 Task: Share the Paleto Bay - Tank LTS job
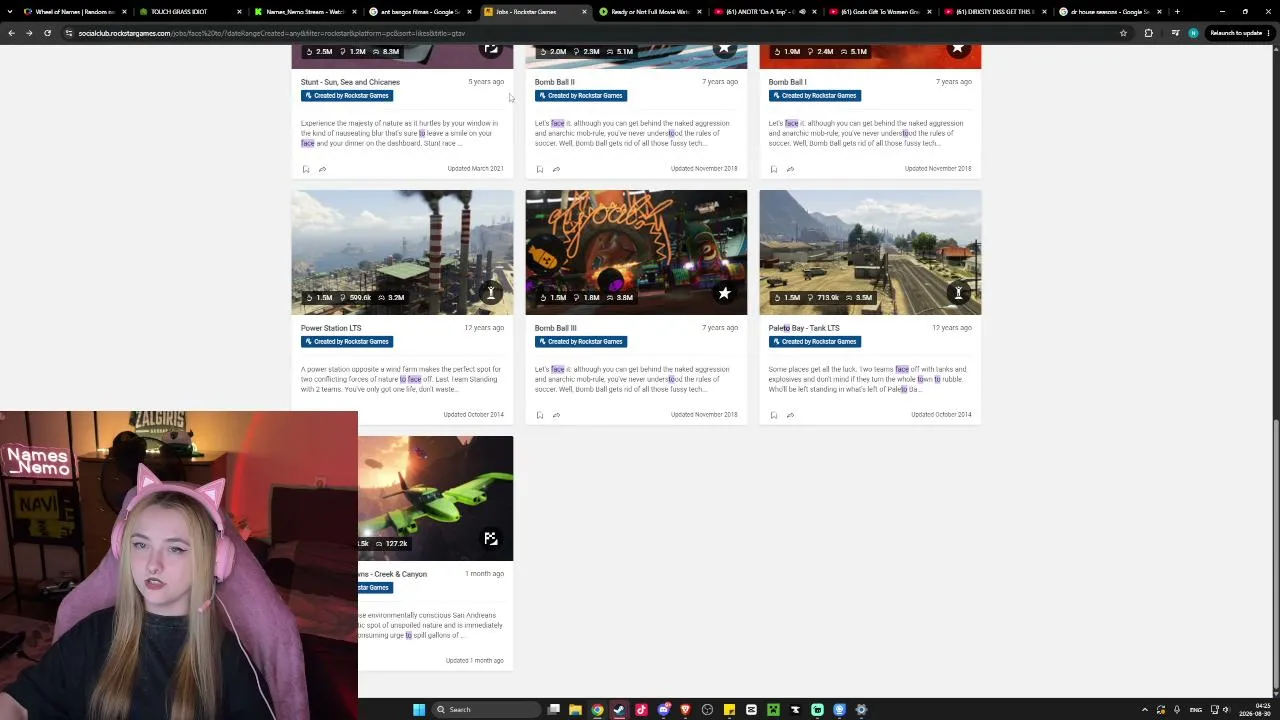pyautogui.click(x=790, y=415)
